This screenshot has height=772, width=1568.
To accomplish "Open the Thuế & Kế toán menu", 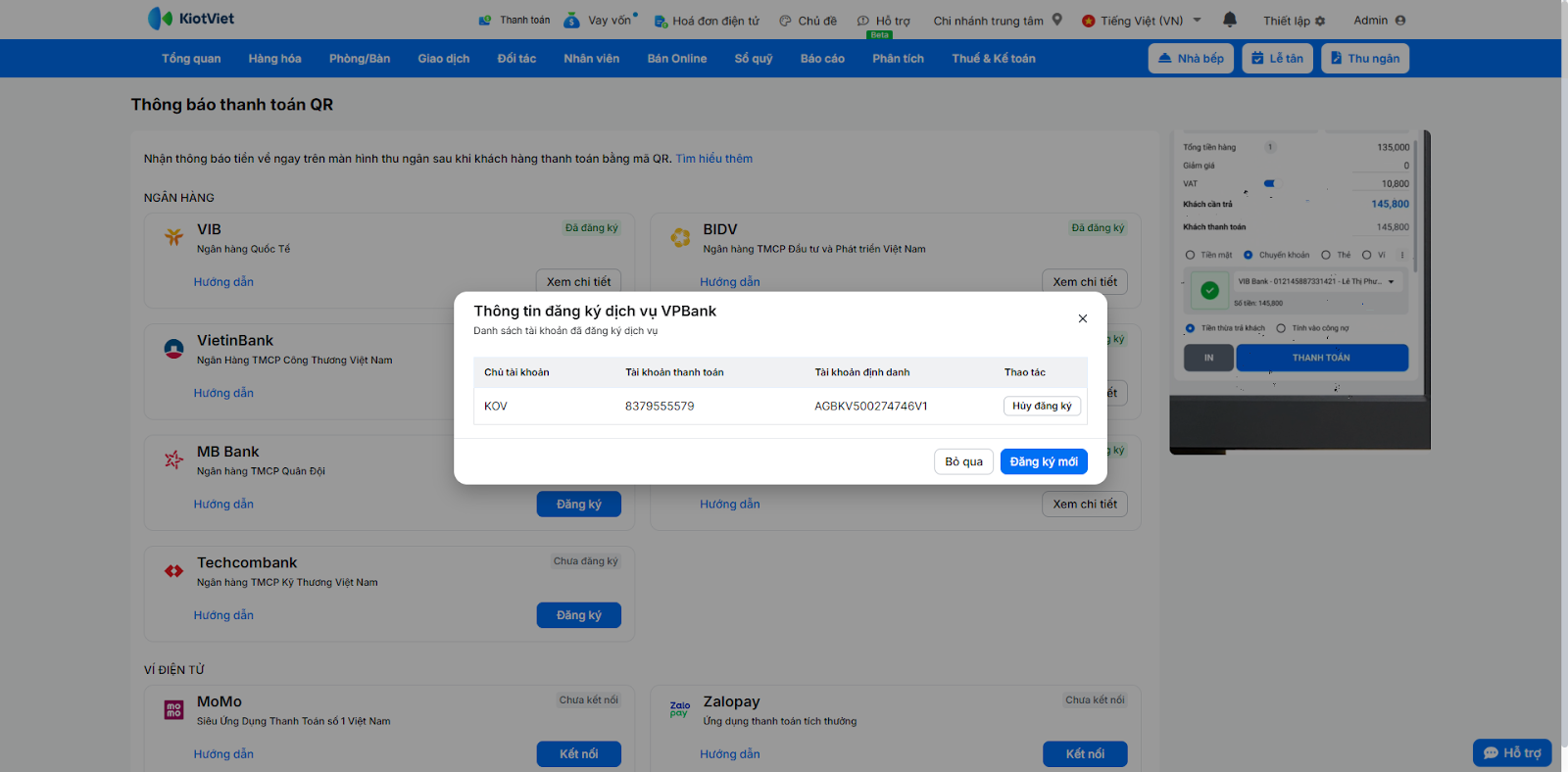I will [994, 59].
